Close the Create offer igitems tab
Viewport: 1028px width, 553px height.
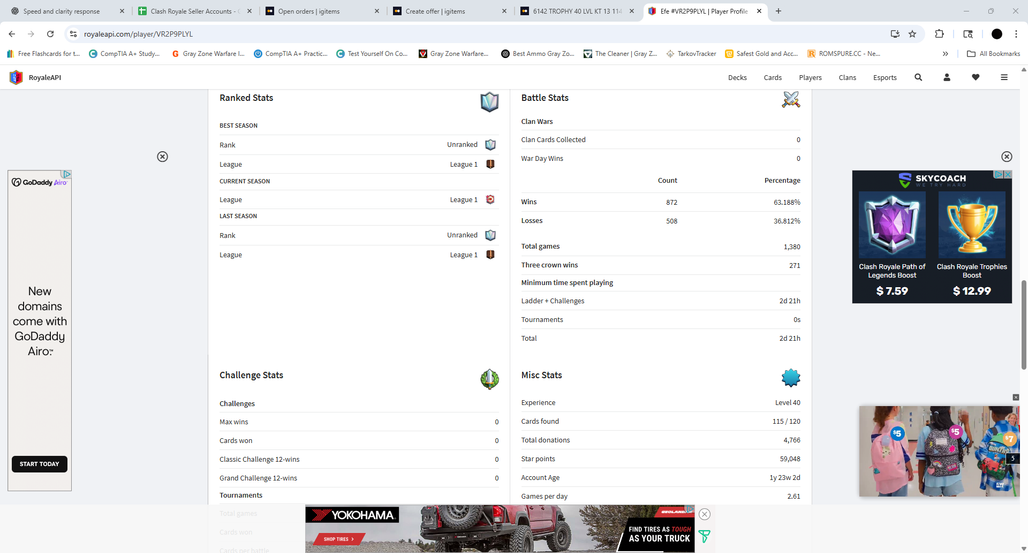504,11
